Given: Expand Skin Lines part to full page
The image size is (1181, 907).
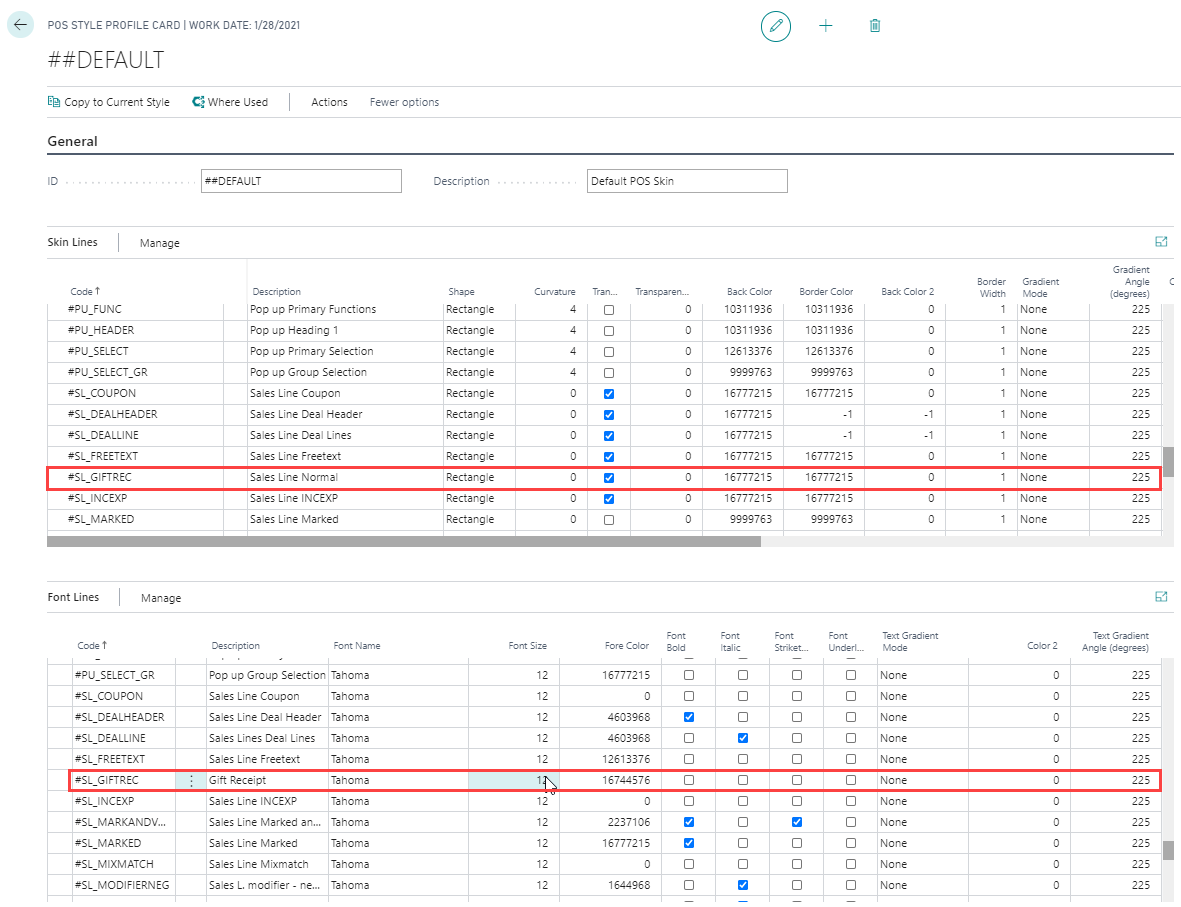Looking at the screenshot, I should 1161,242.
